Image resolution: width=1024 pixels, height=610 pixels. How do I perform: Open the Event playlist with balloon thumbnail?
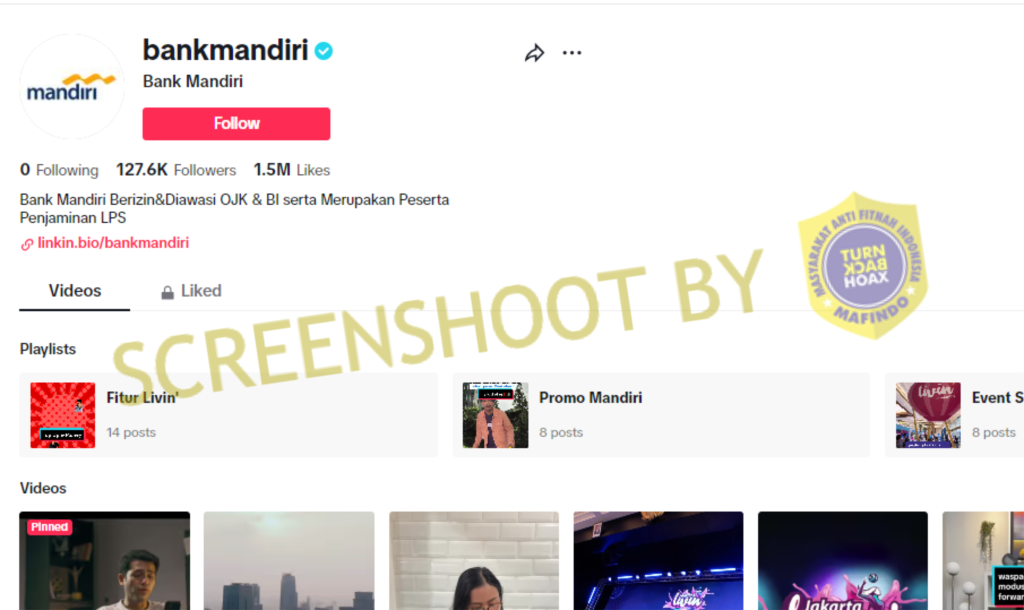coord(954,415)
